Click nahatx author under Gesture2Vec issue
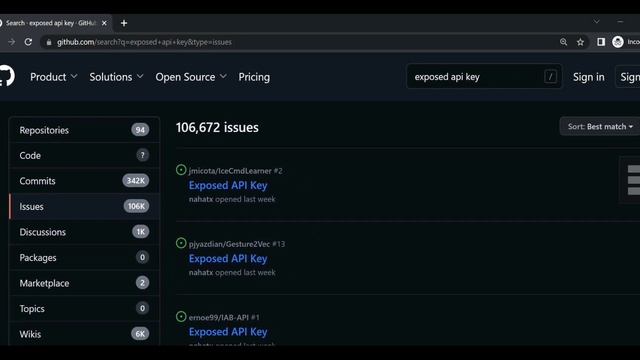The height and width of the screenshot is (360, 640). click(201, 272)
